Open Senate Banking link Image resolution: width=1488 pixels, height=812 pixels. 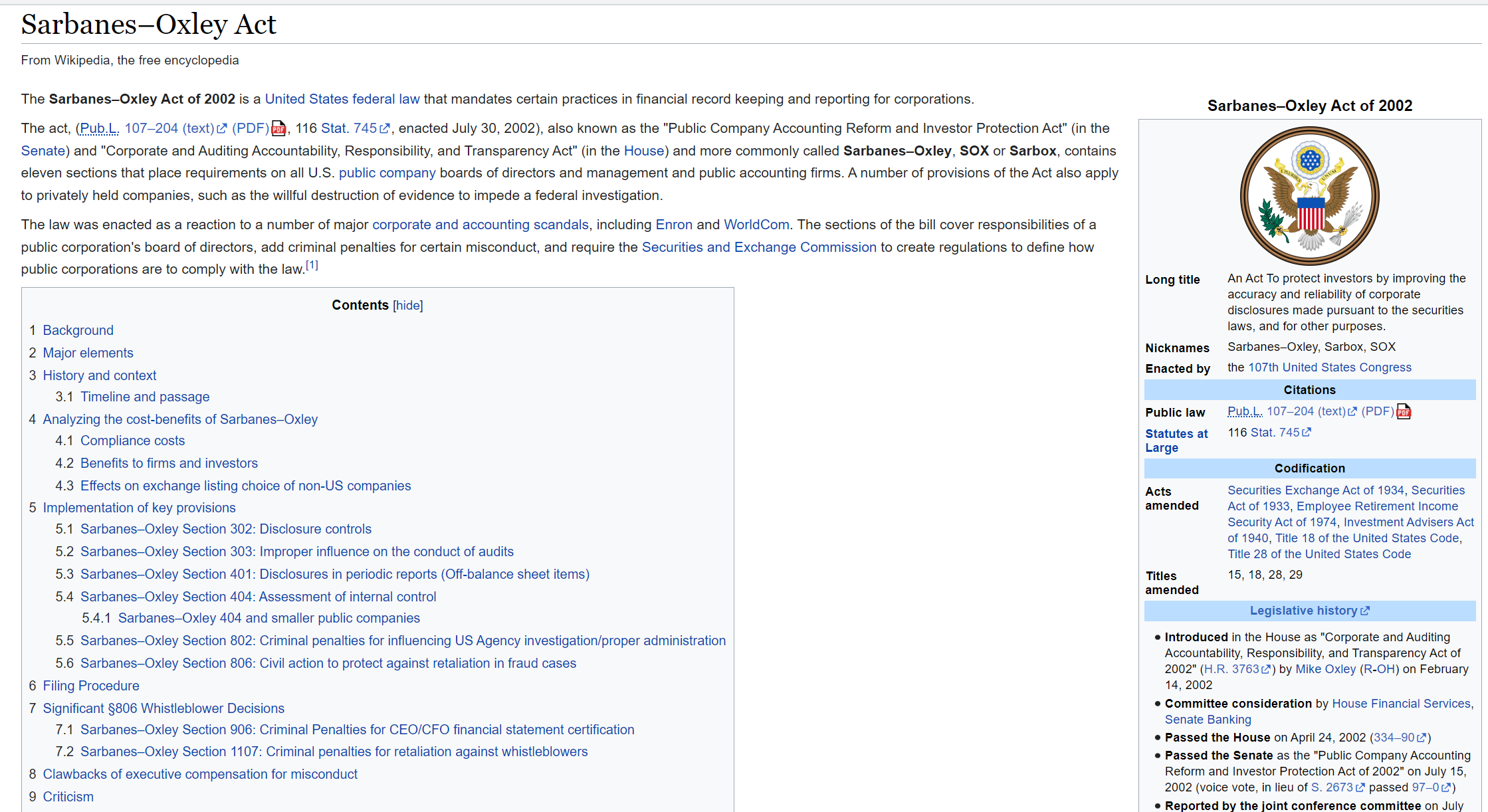click(1208, 720)
